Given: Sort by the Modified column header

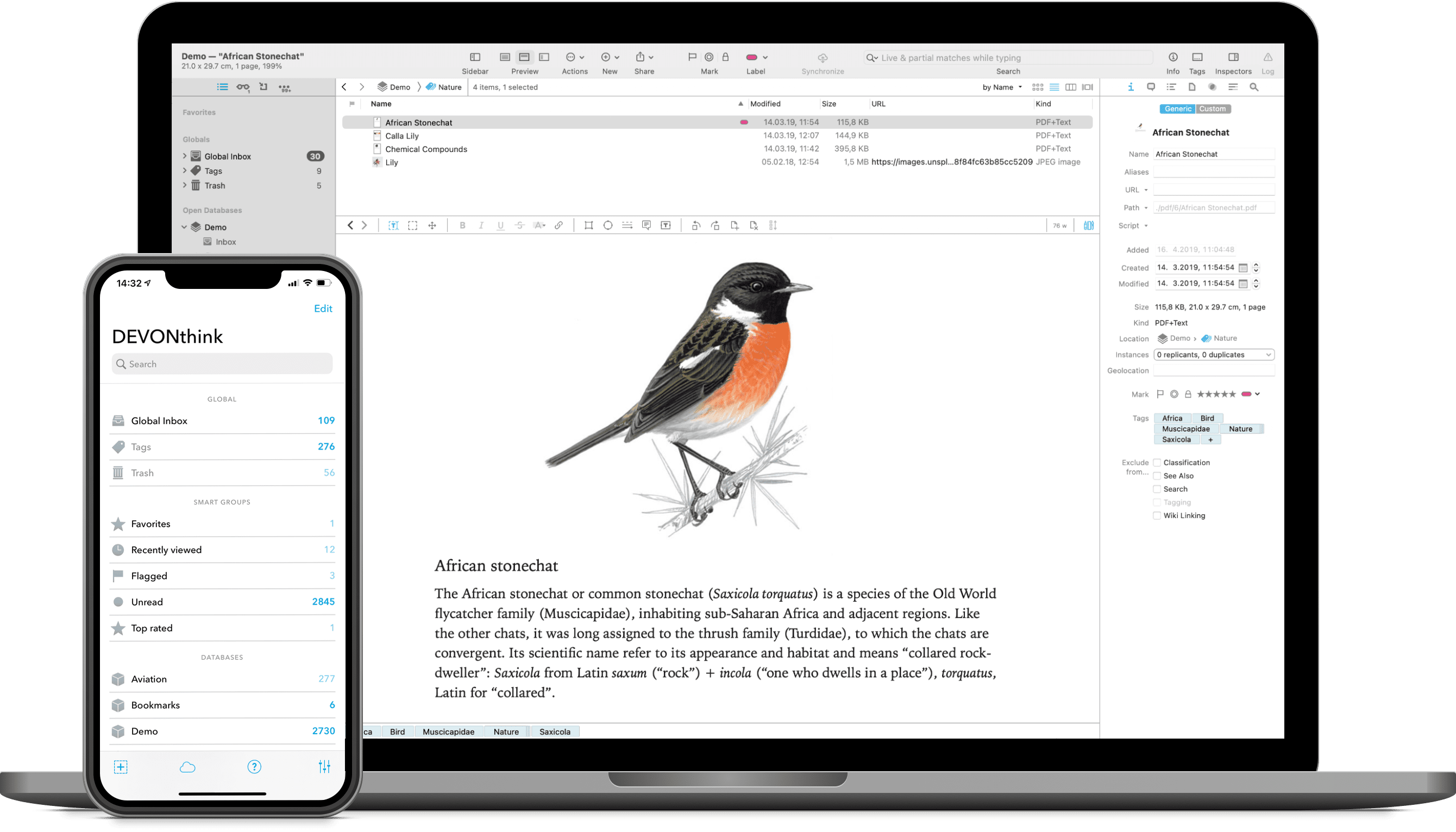Looking at the screenshot, I should coord(764,104).
